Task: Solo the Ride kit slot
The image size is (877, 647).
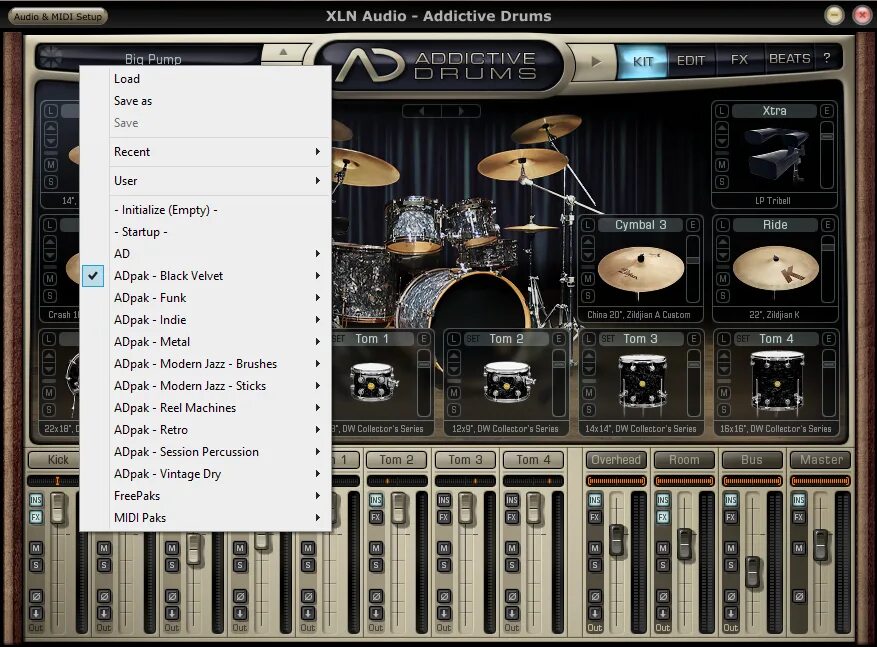Action: click(723, 296)
